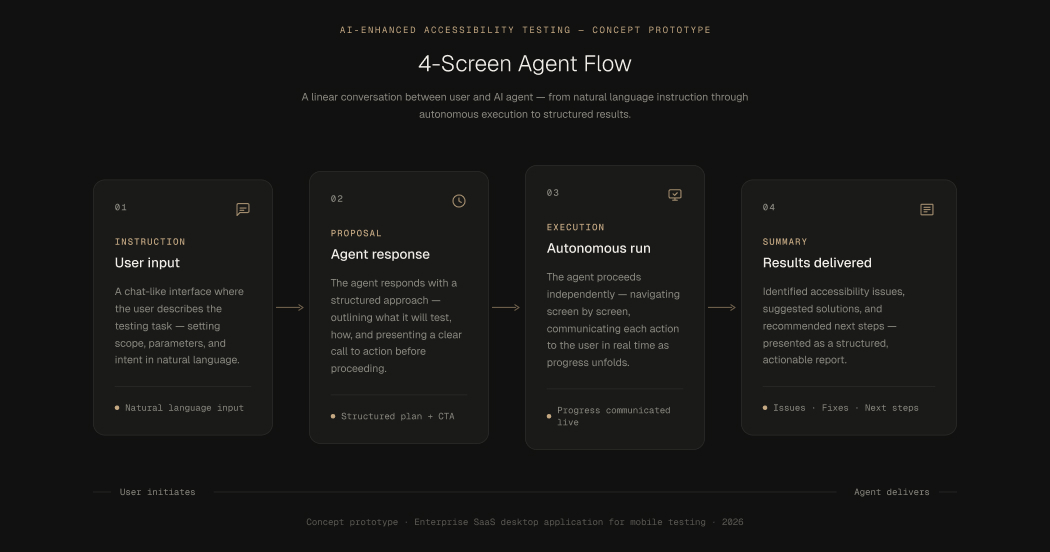1050x552 pixels.
Task: Select the '4-Screen Agent Flow' heading
Action: click(x=525, y=64)
